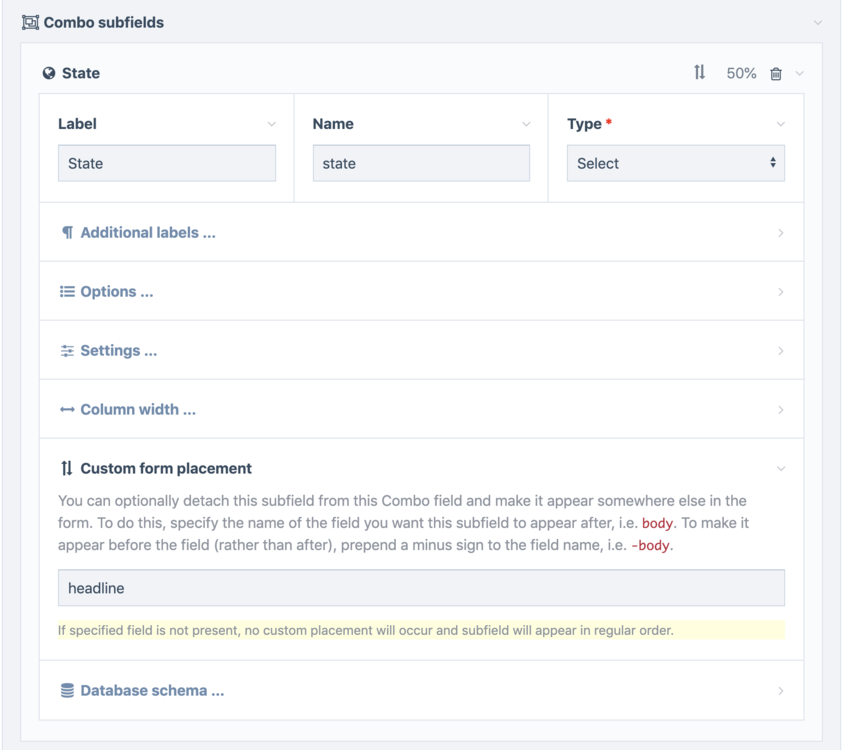Collapse the Custom form placement section

point(781,468)
